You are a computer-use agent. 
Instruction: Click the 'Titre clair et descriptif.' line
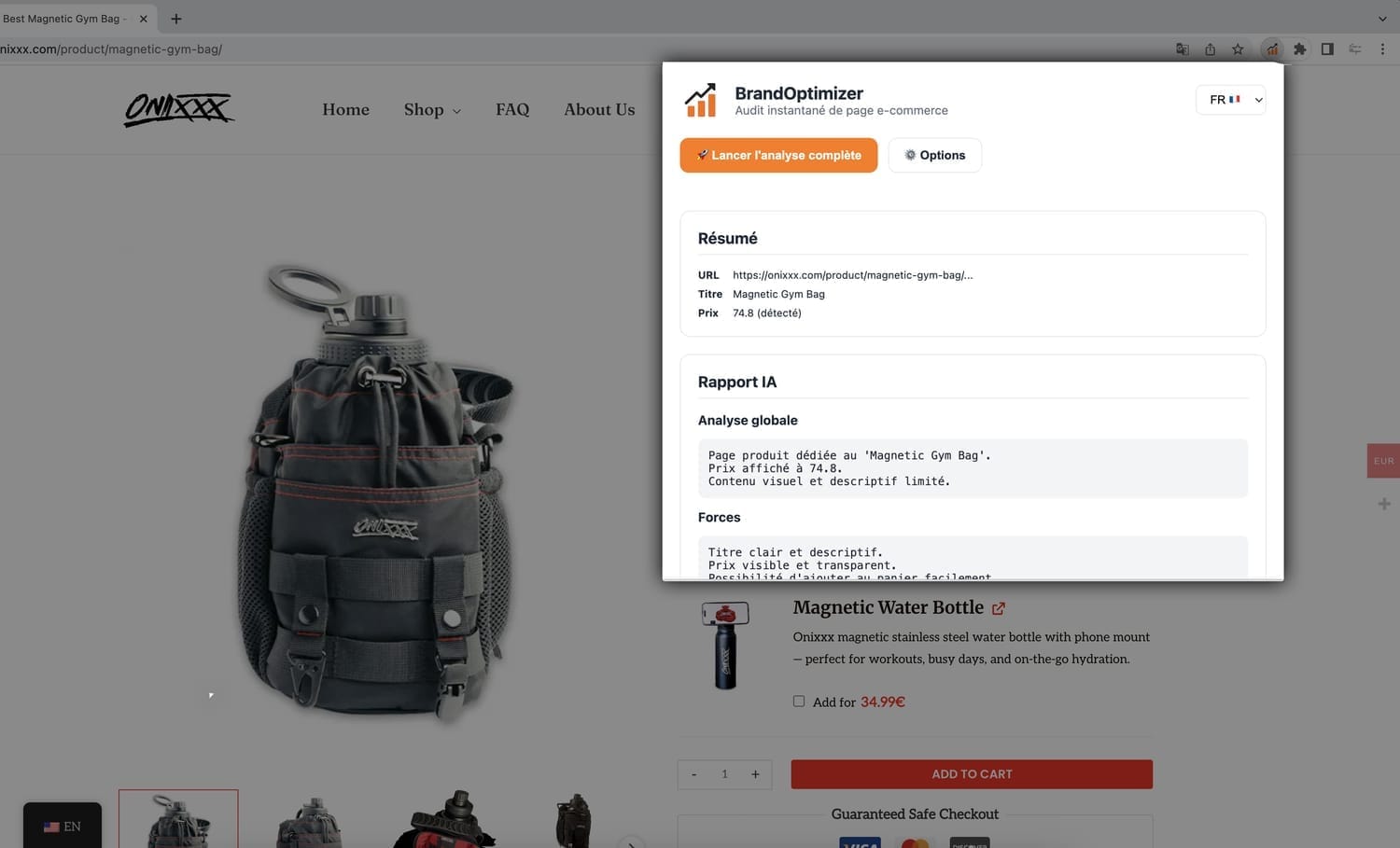pyautogui.click(x=795, y=552)
